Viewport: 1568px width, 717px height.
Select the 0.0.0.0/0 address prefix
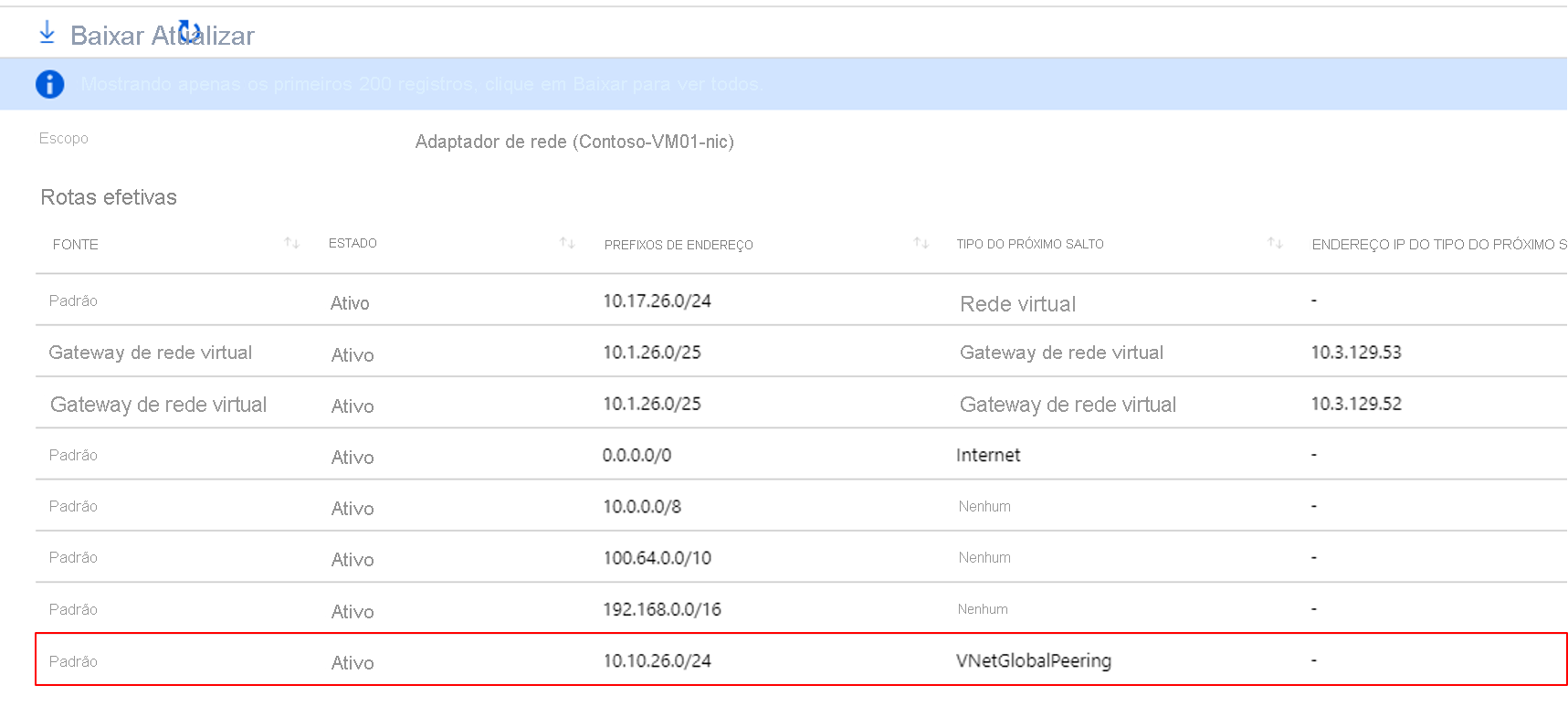tap(637, 455)
